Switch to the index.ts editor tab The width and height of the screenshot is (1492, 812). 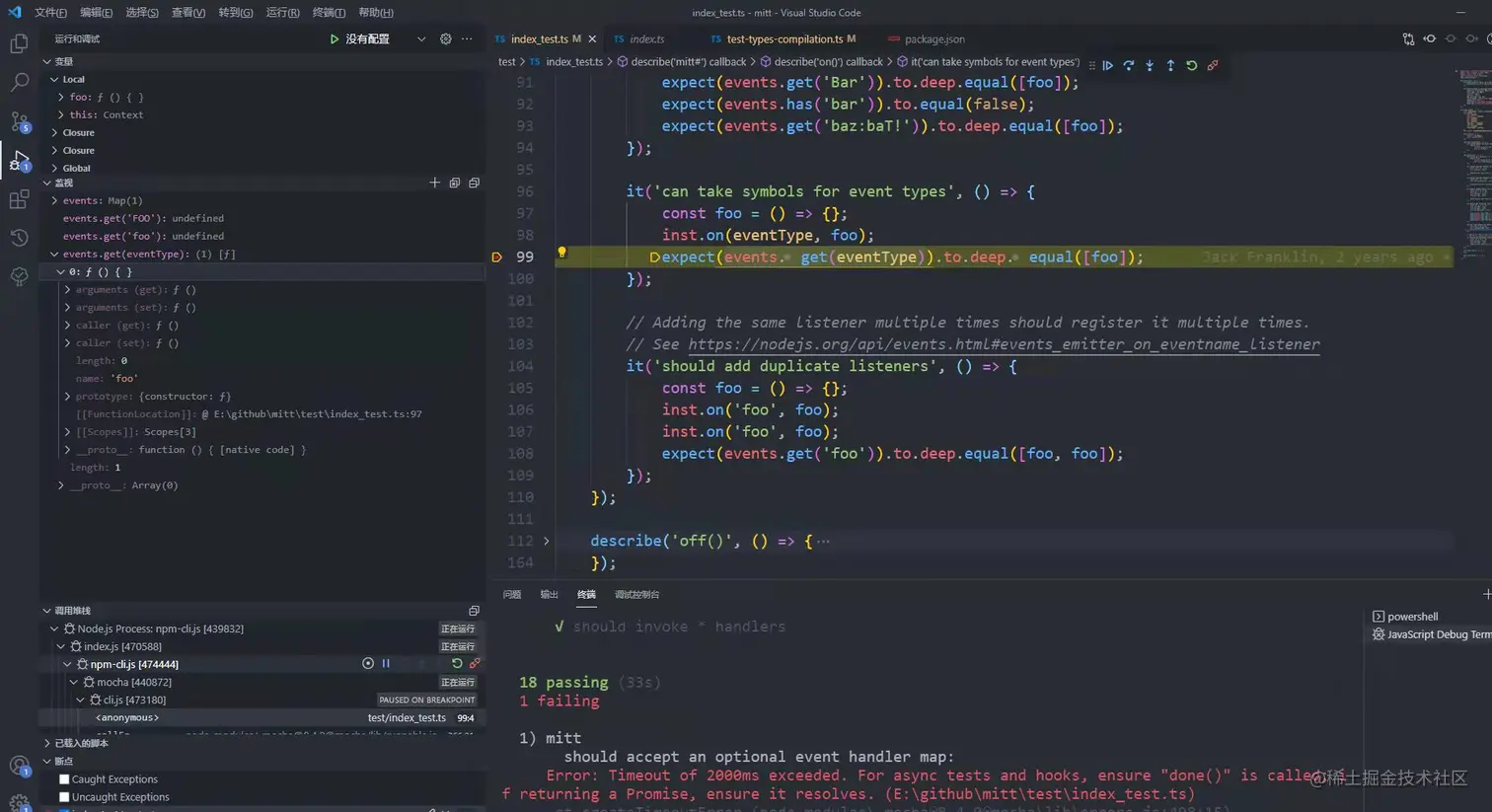pyautogui.click(x=646, y=39)
